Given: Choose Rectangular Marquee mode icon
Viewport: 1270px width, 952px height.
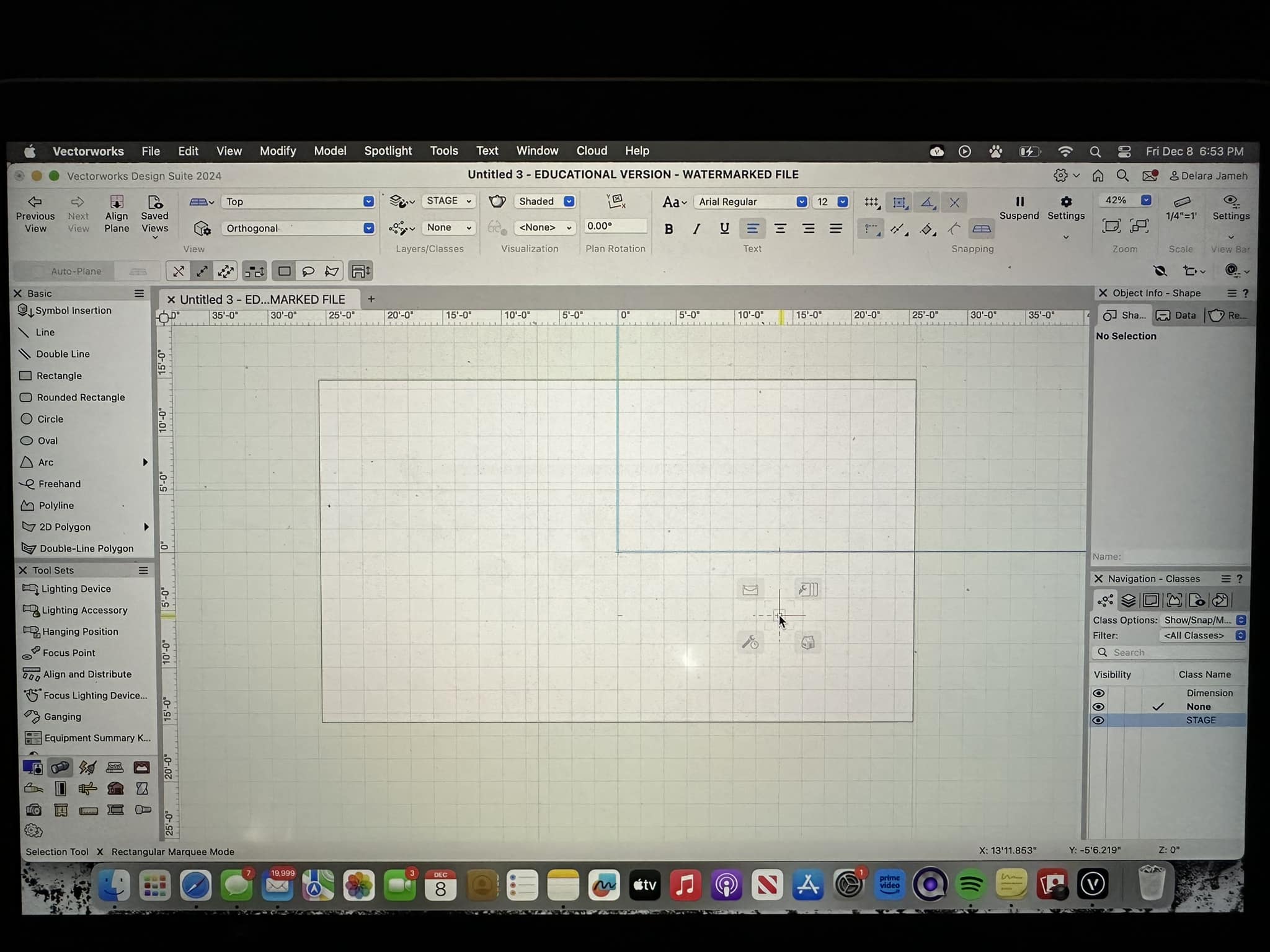Looking at the screenshot, I should coord(284,271).
